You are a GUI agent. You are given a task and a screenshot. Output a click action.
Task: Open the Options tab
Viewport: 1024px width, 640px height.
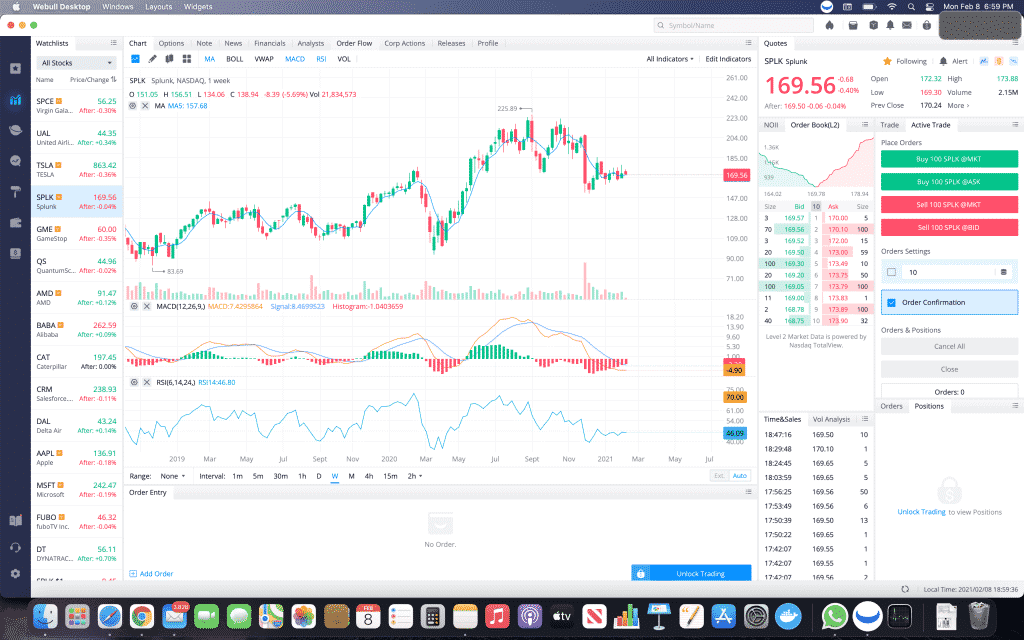click(171, 43)
